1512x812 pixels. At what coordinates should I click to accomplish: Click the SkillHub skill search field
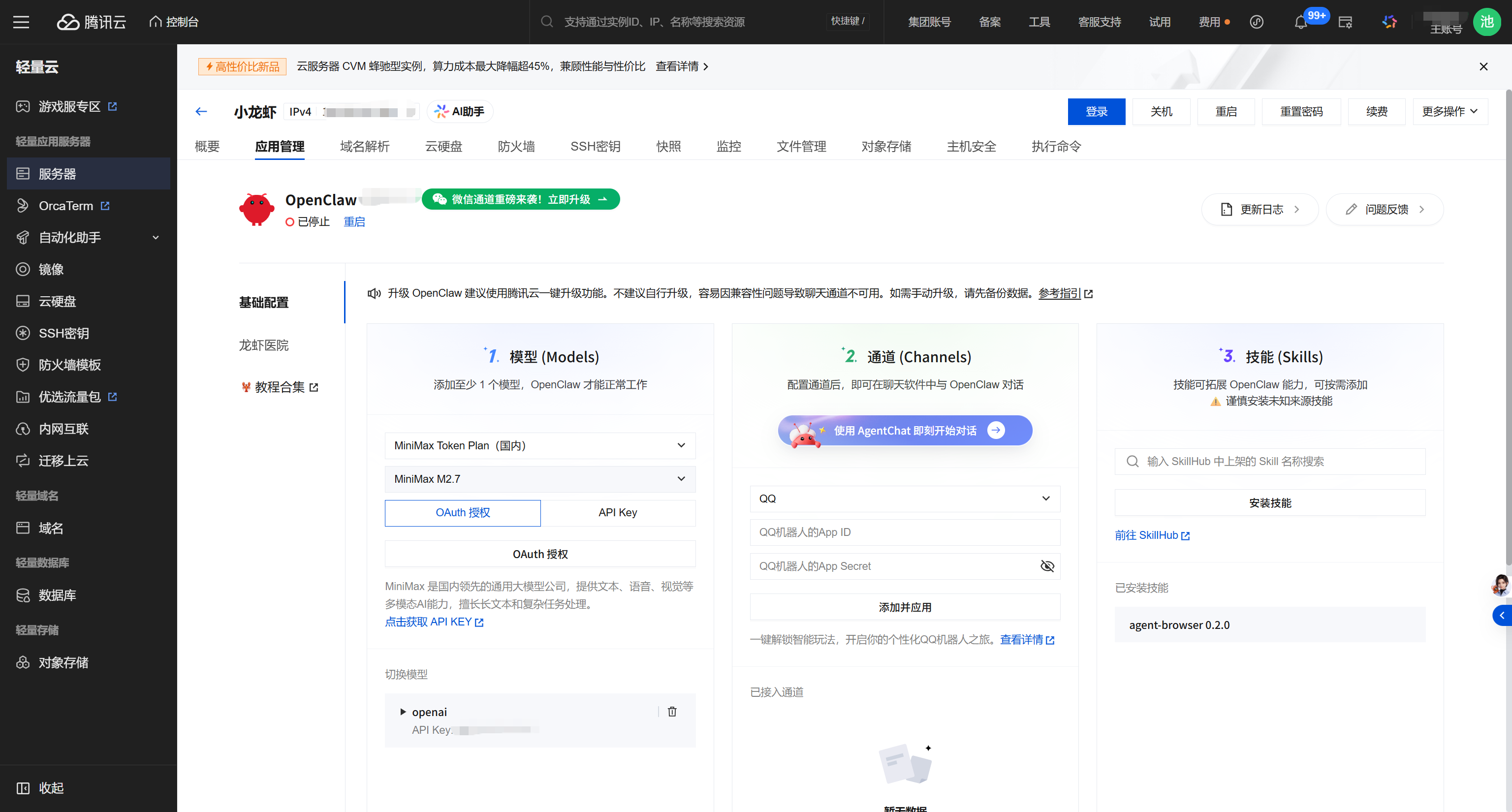point(1269,462)
